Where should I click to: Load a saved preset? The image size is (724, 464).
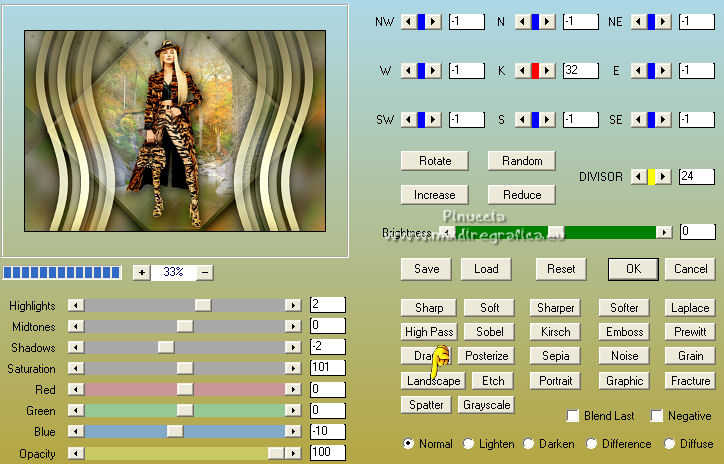[486, 269]
